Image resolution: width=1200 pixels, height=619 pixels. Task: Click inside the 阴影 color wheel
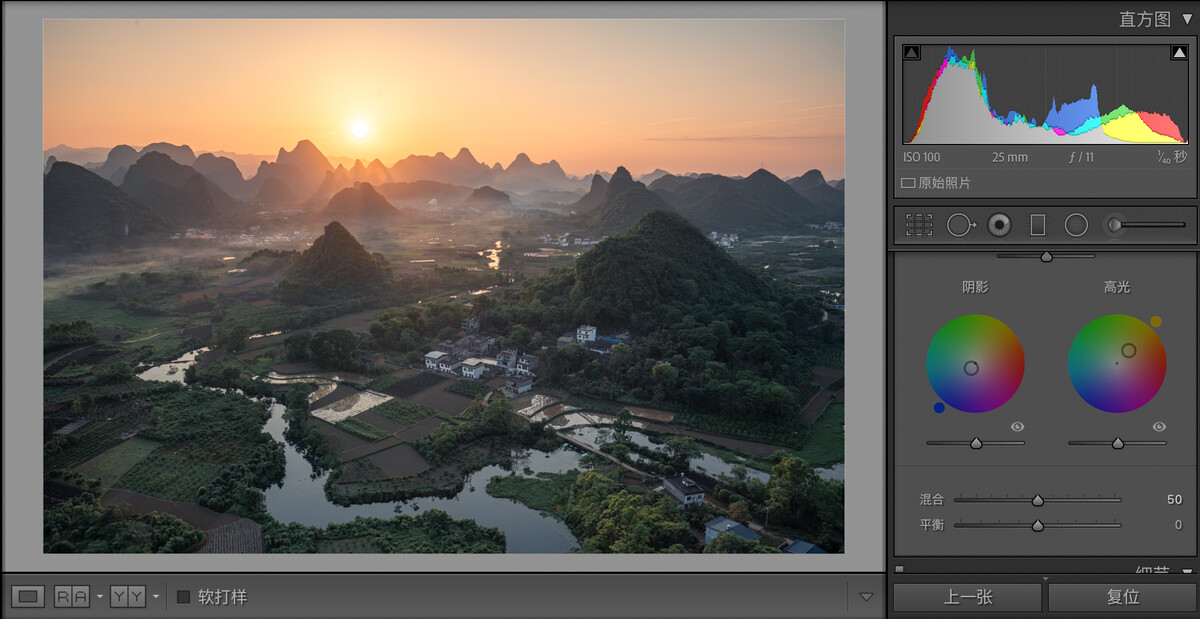point(975,363)
